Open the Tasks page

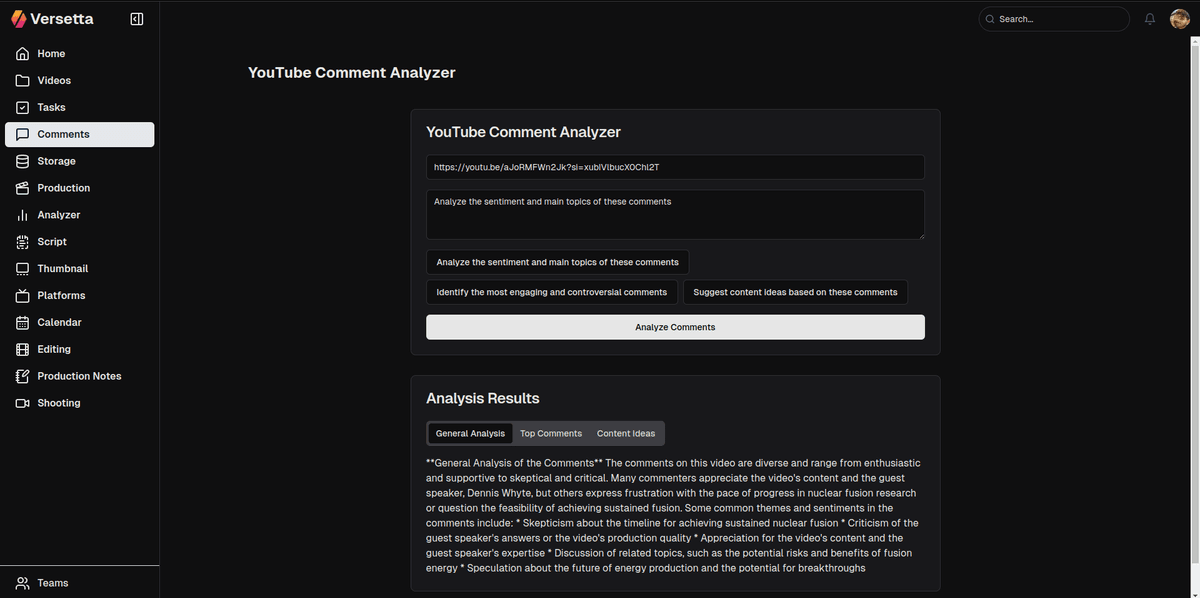tap(79, 108)
